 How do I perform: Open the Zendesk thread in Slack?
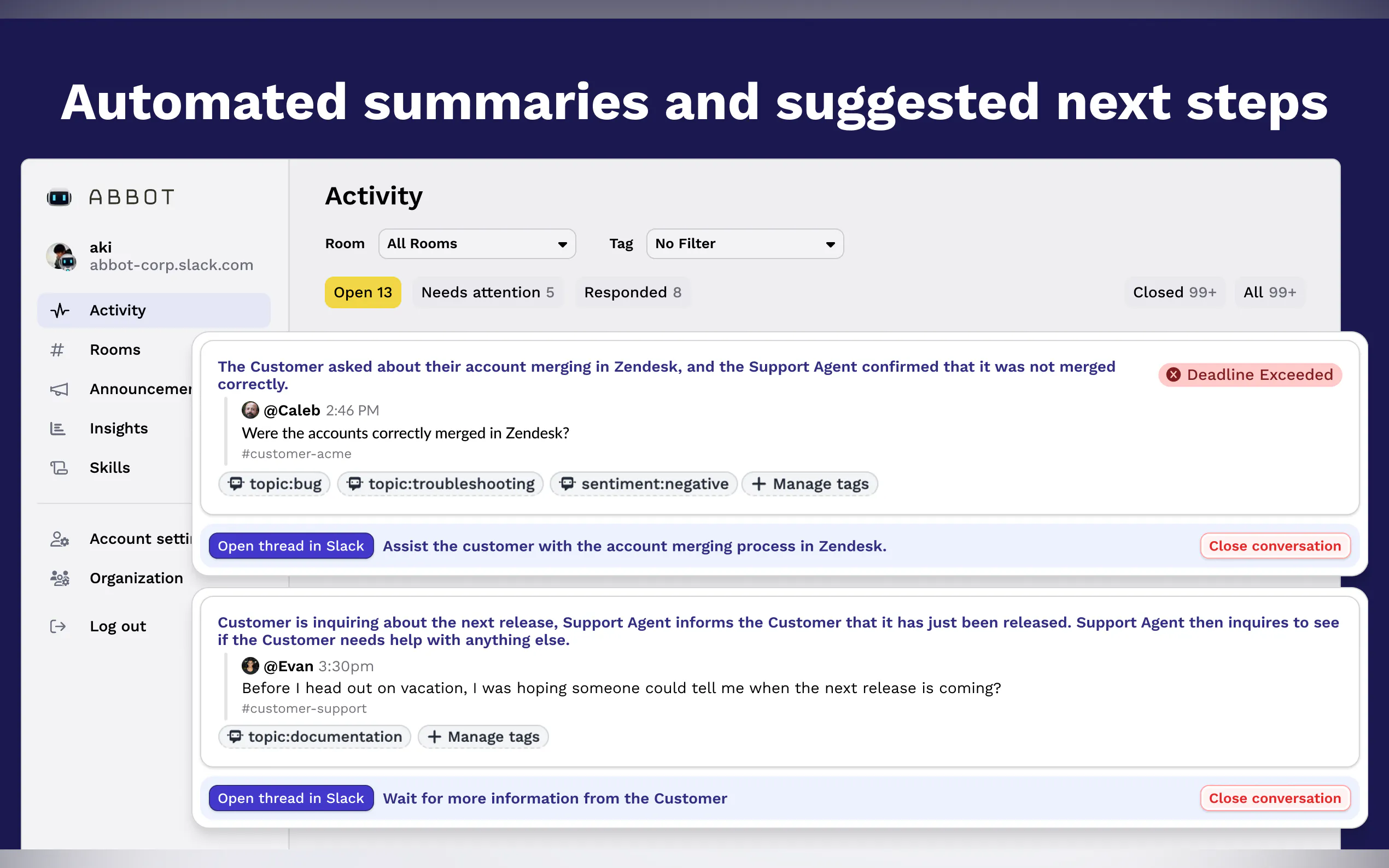(x=290, y=546)
